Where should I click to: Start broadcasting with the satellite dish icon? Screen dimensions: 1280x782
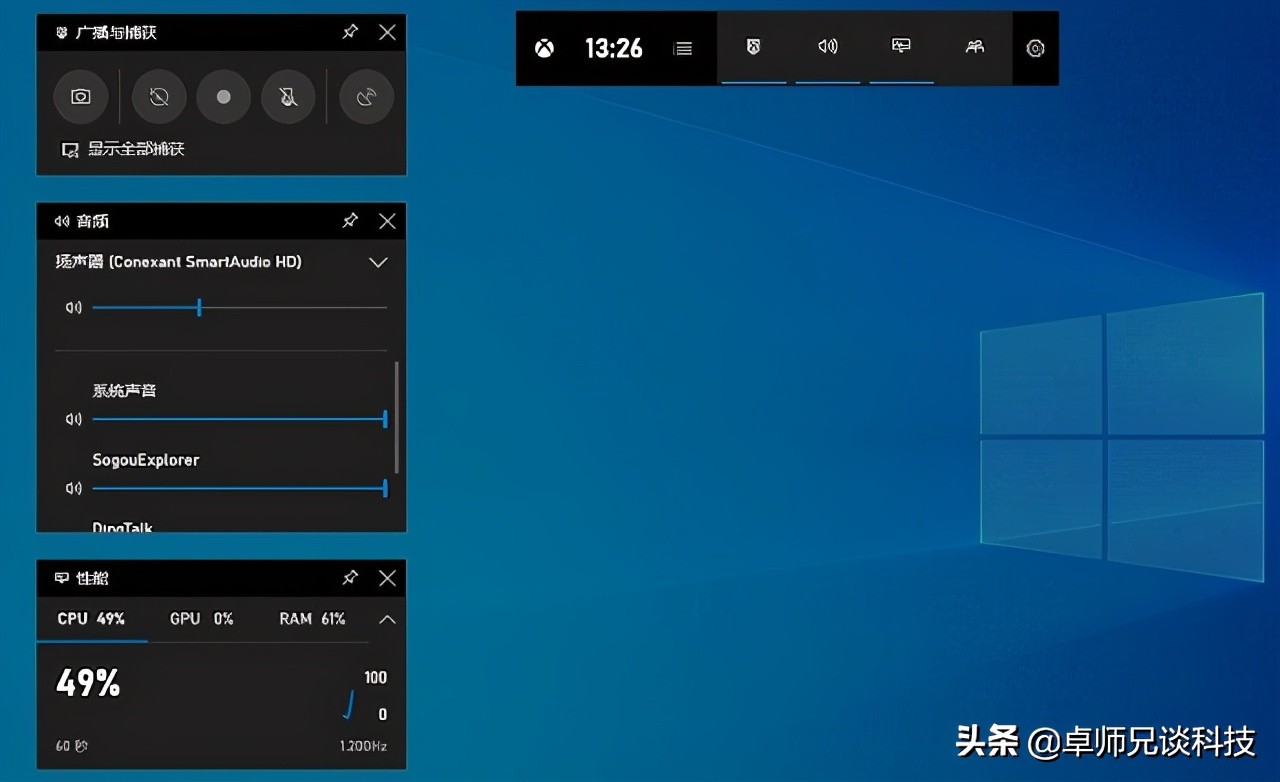(x=367, y=97)
